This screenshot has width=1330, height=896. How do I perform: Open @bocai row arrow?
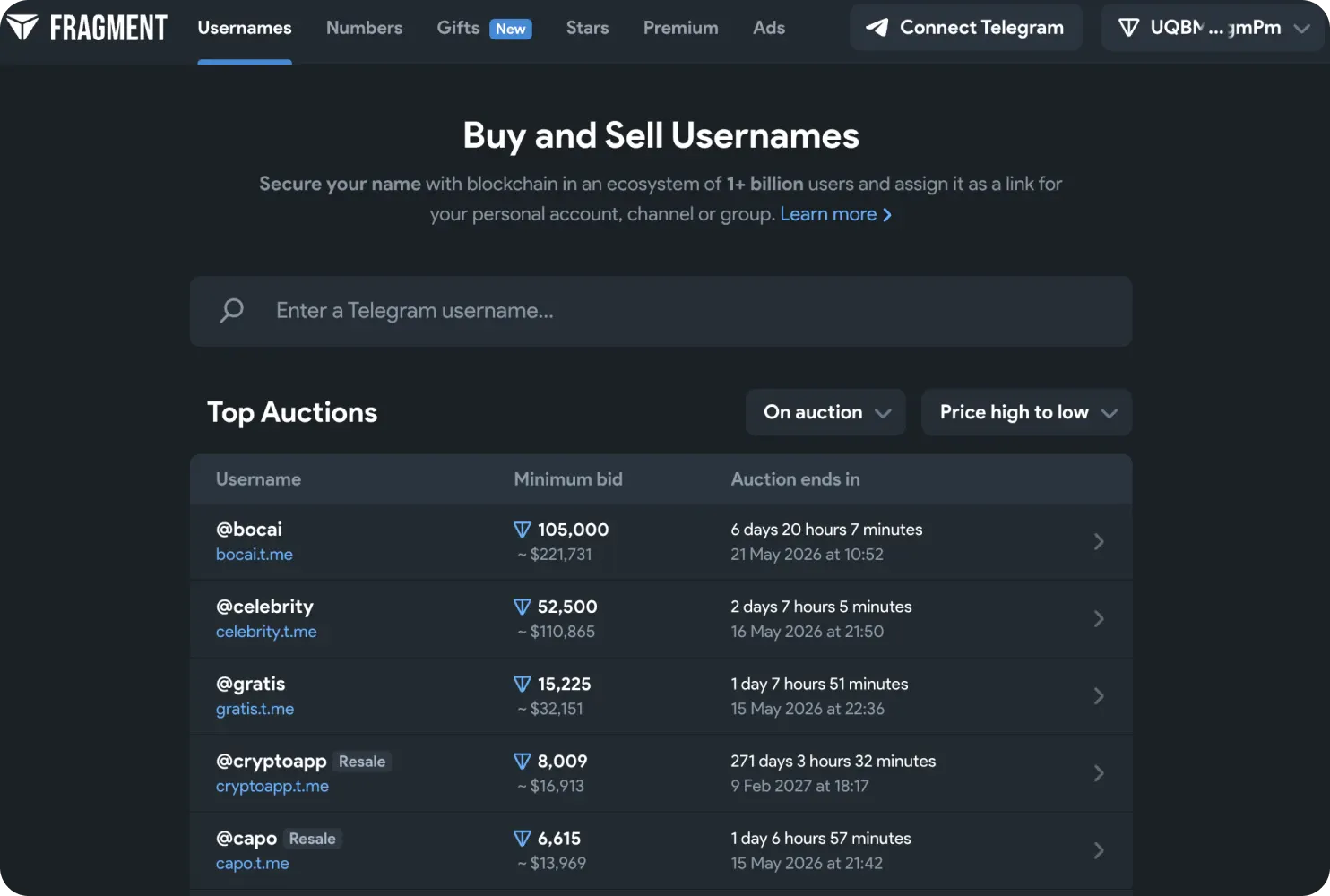(x=1099, y=541)
